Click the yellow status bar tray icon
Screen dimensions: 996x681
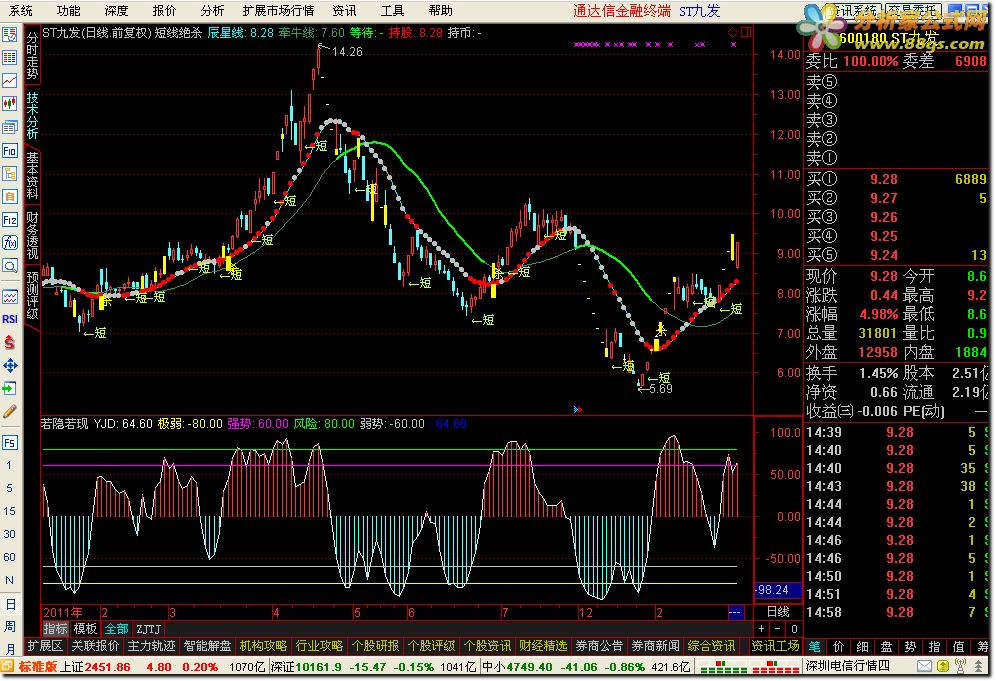click(x=943, y=666)
